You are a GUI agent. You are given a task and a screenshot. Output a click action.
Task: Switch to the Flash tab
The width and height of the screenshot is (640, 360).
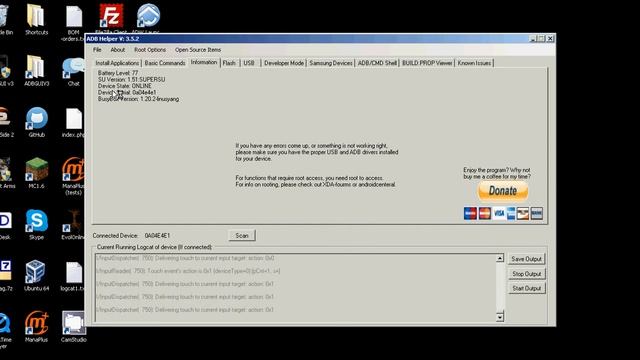pyautogui.click(x=229, y=63)
